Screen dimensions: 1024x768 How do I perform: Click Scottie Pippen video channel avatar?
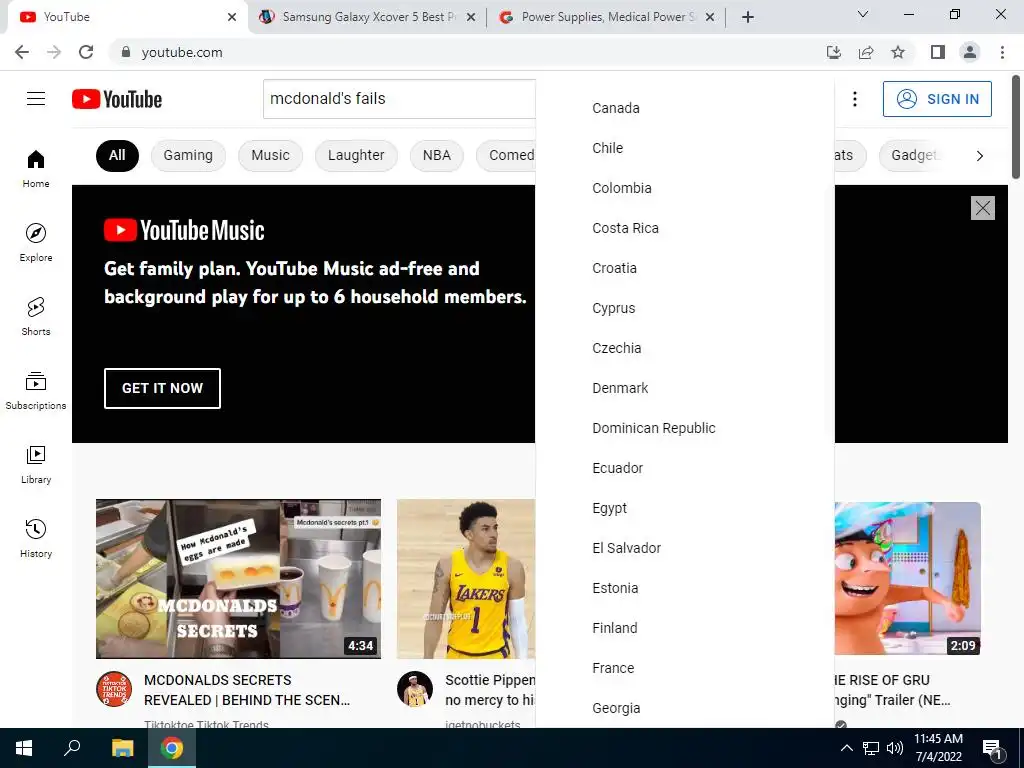click(415, 689)
